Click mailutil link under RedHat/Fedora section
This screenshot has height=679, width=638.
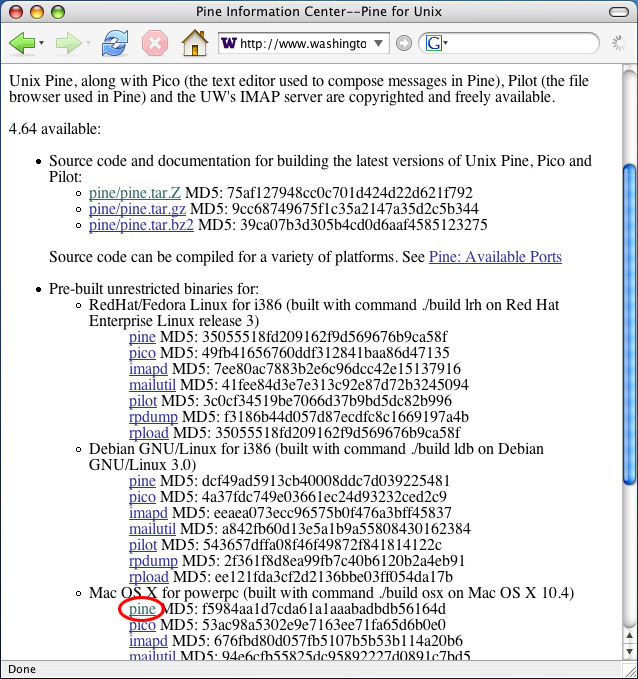pyautogui.click(x=153, y=385)
